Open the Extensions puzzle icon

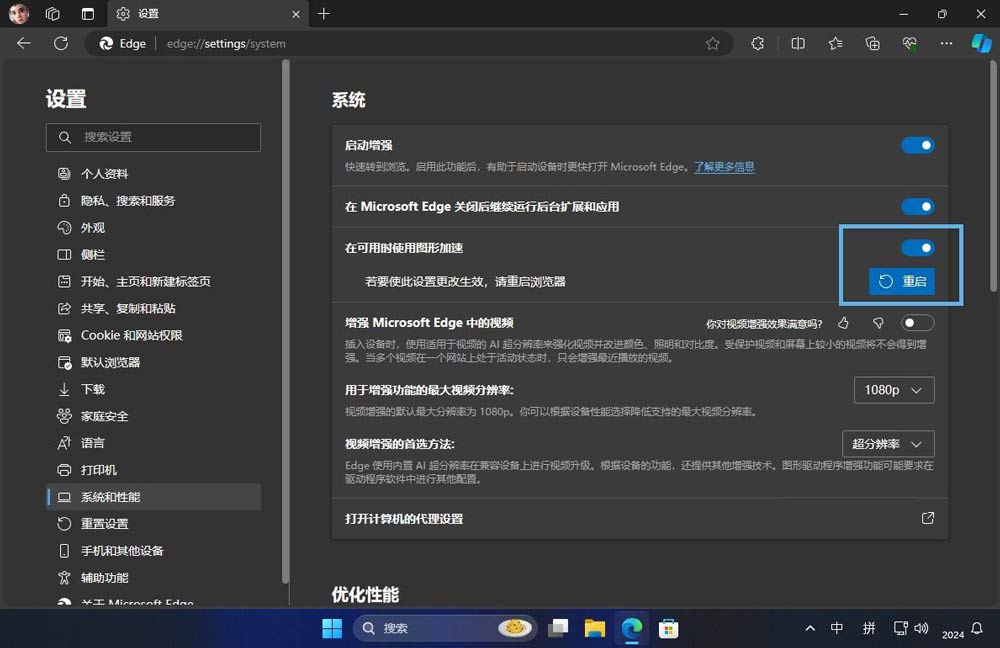[758, 43]
